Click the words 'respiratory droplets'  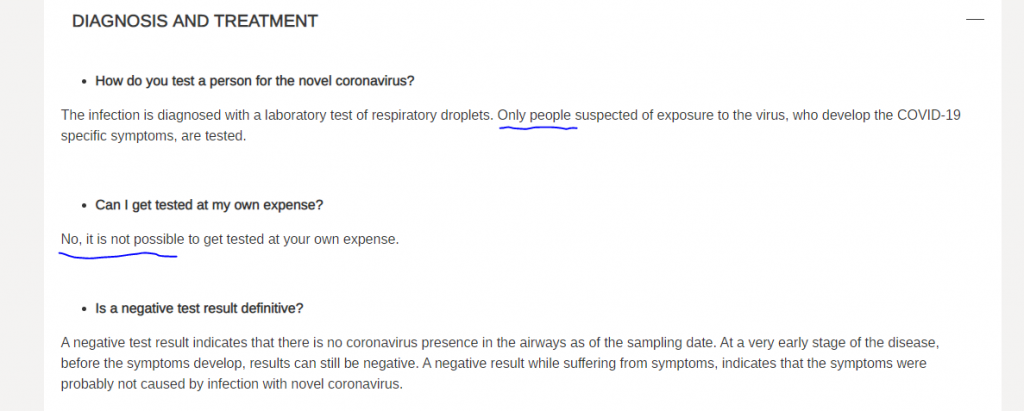(x=432, y=116)
